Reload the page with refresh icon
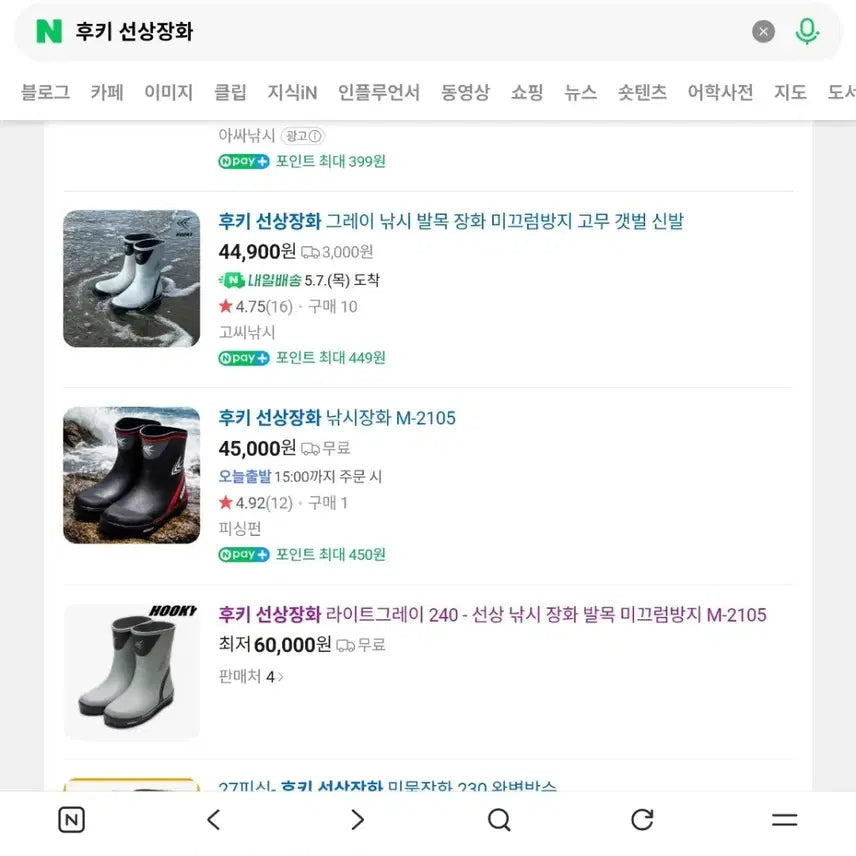This screenshot has width=856, height=856. (x=642, y=820)
